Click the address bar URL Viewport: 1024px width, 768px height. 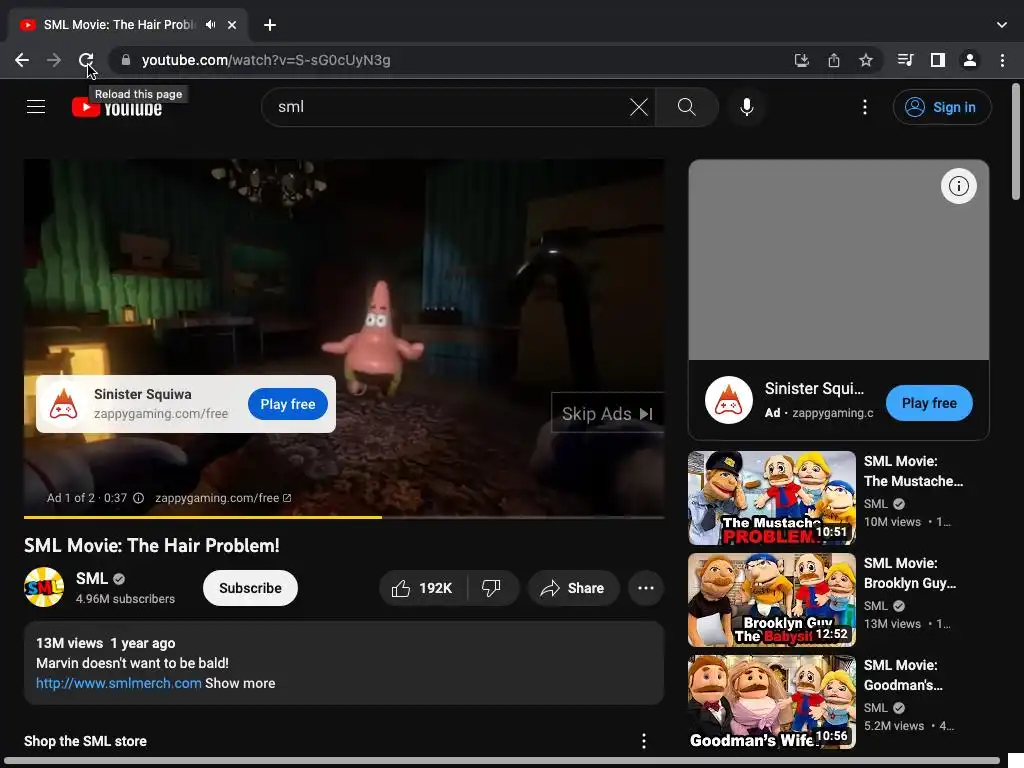click(266, 60)
